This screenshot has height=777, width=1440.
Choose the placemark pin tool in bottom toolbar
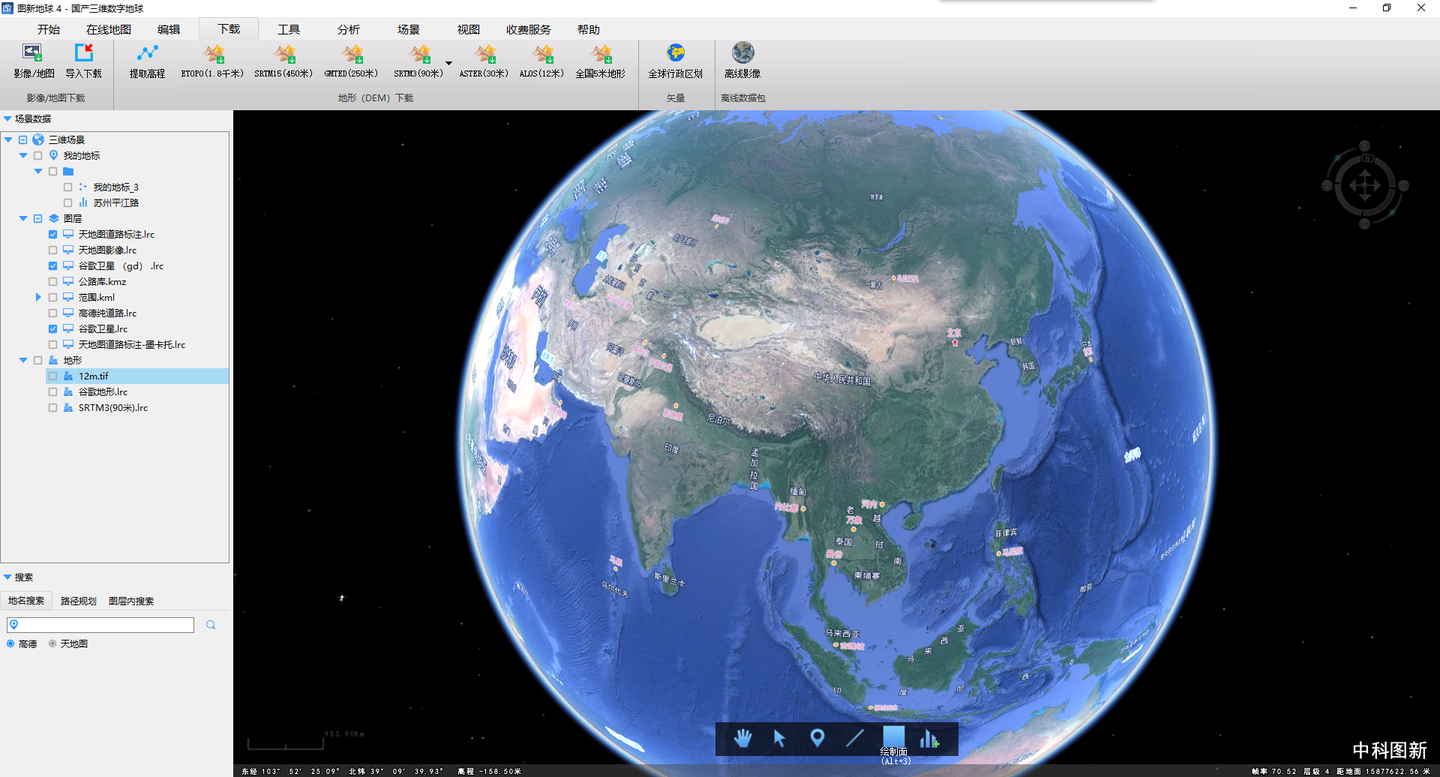point(817,738)
